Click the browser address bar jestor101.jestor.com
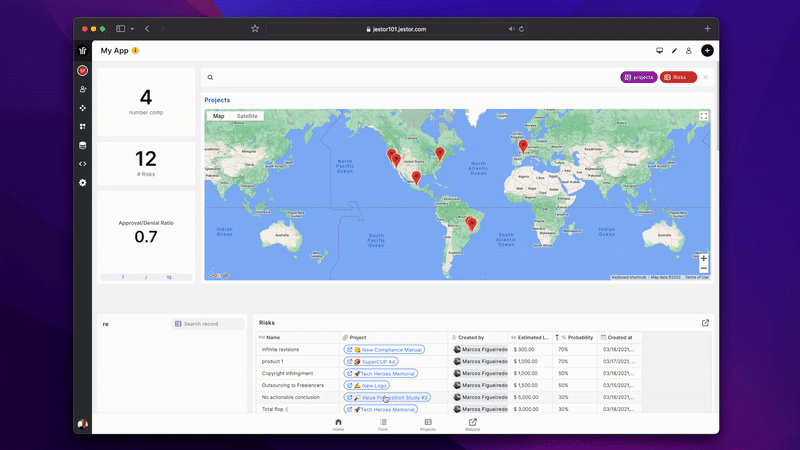This screenshot has height=450, width=800. 396,29
